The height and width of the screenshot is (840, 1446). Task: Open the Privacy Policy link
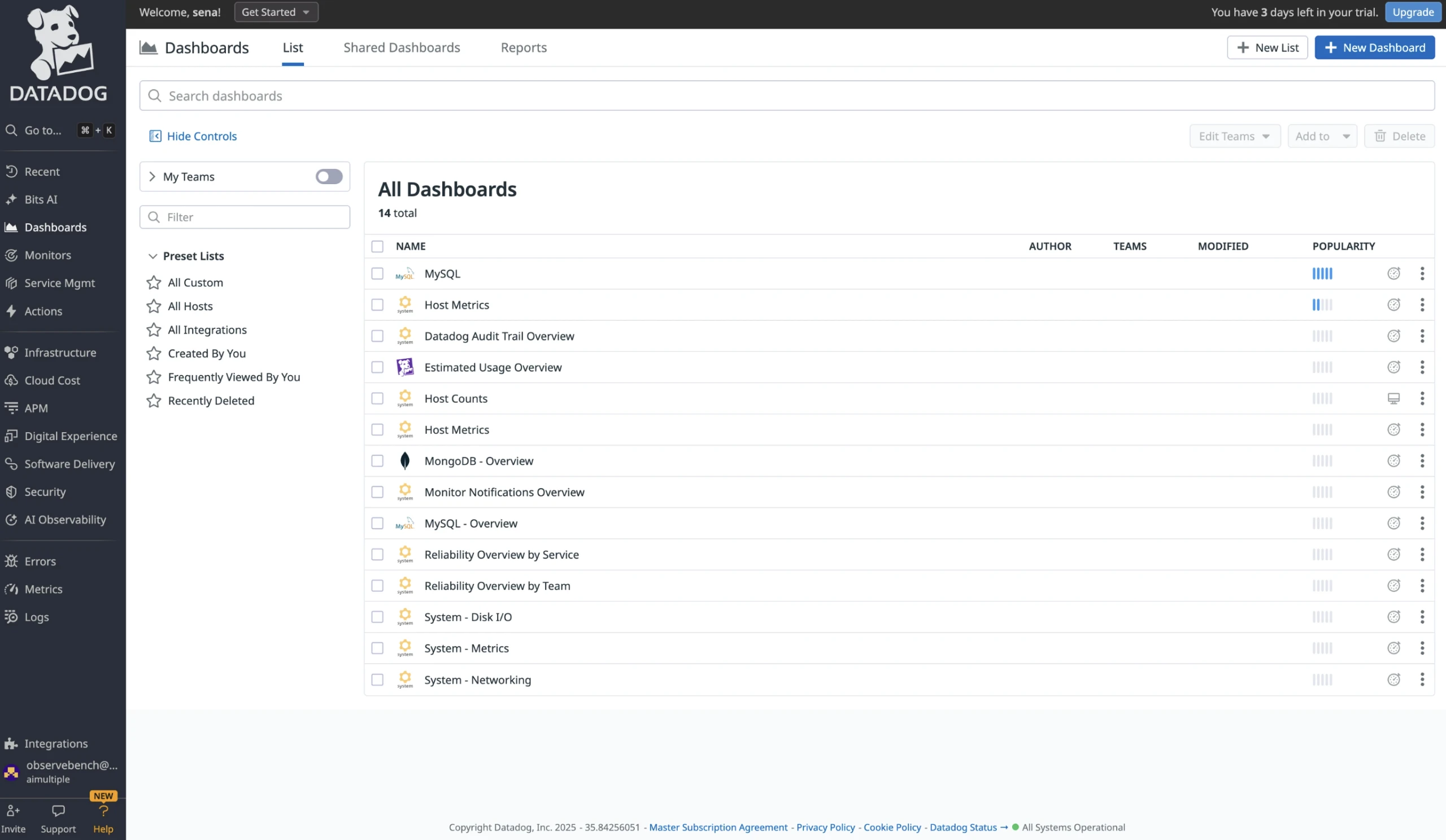[x=825, y=827]
